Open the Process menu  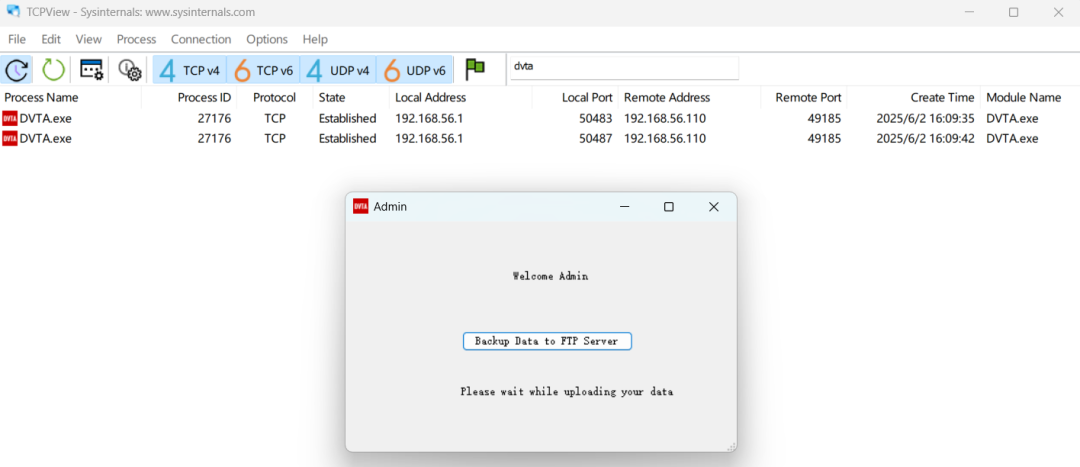click(136, 39)
